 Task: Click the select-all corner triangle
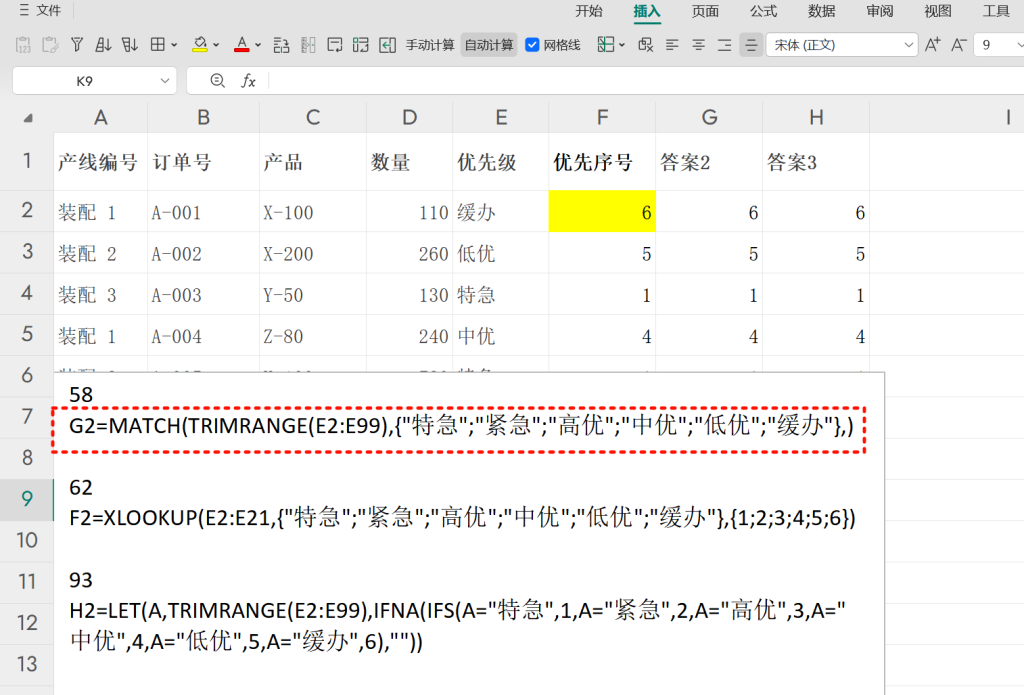(x=27, y=118)
